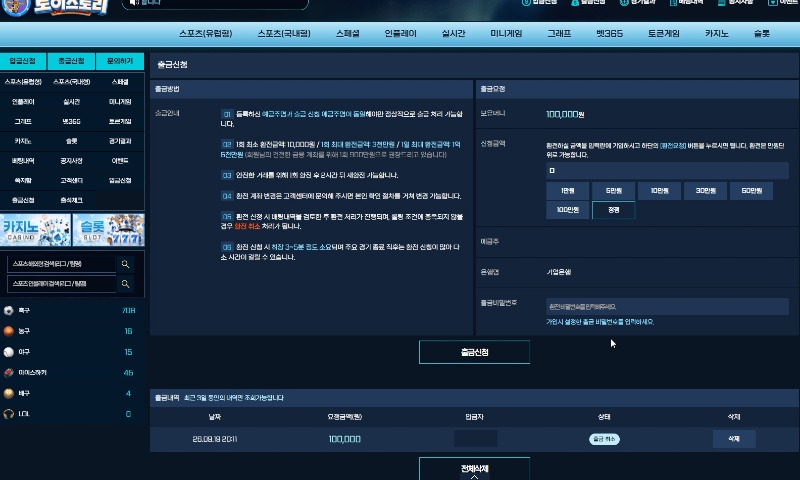Viewport: 800px width, 480px height.
Task: Open the 토큰게임 top menu item
Action: [x=664, y=34]
